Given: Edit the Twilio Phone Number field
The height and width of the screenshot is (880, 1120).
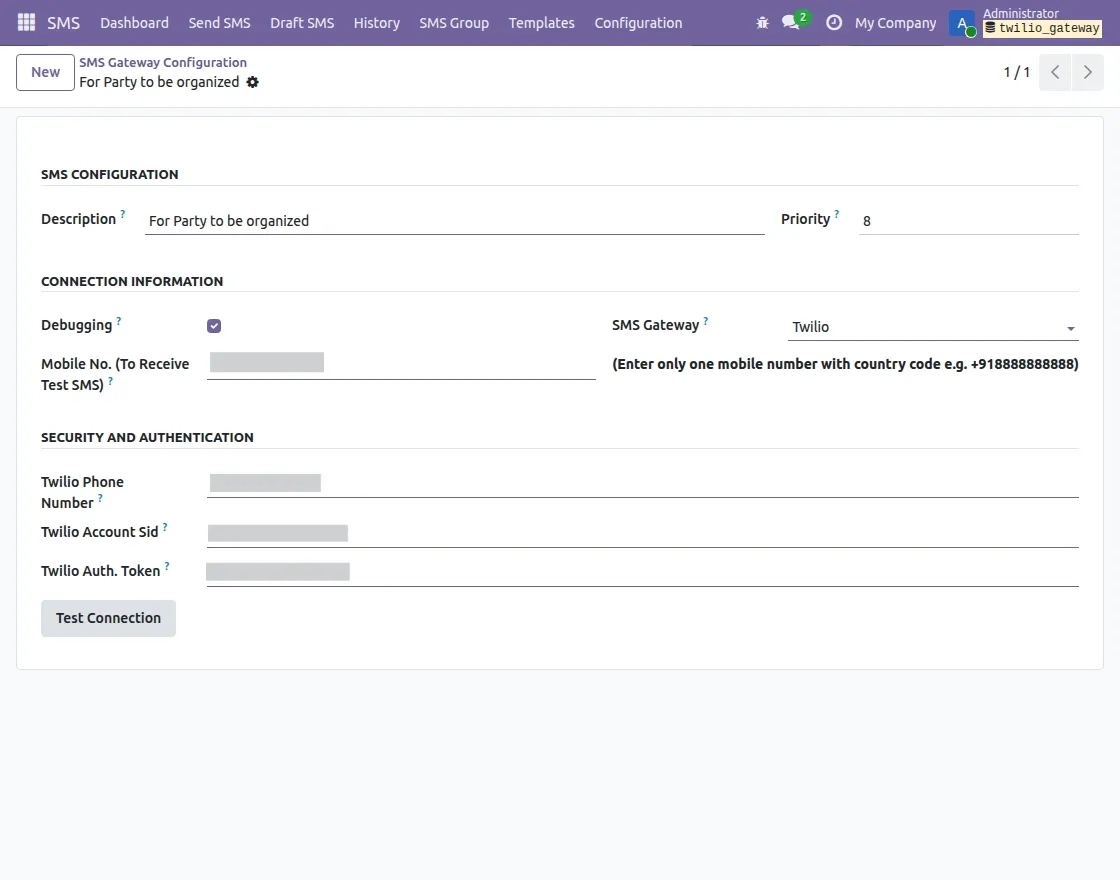Looking at the screenshot, I should click(x=642, y=484).
